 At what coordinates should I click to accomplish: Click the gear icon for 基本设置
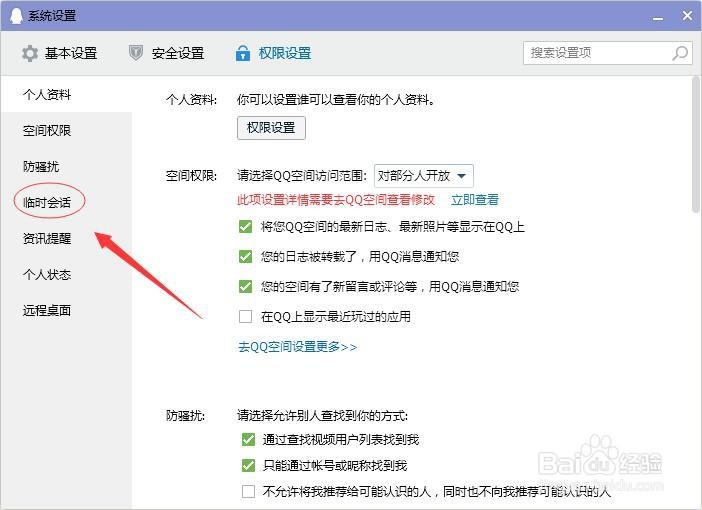coord(30,53)
